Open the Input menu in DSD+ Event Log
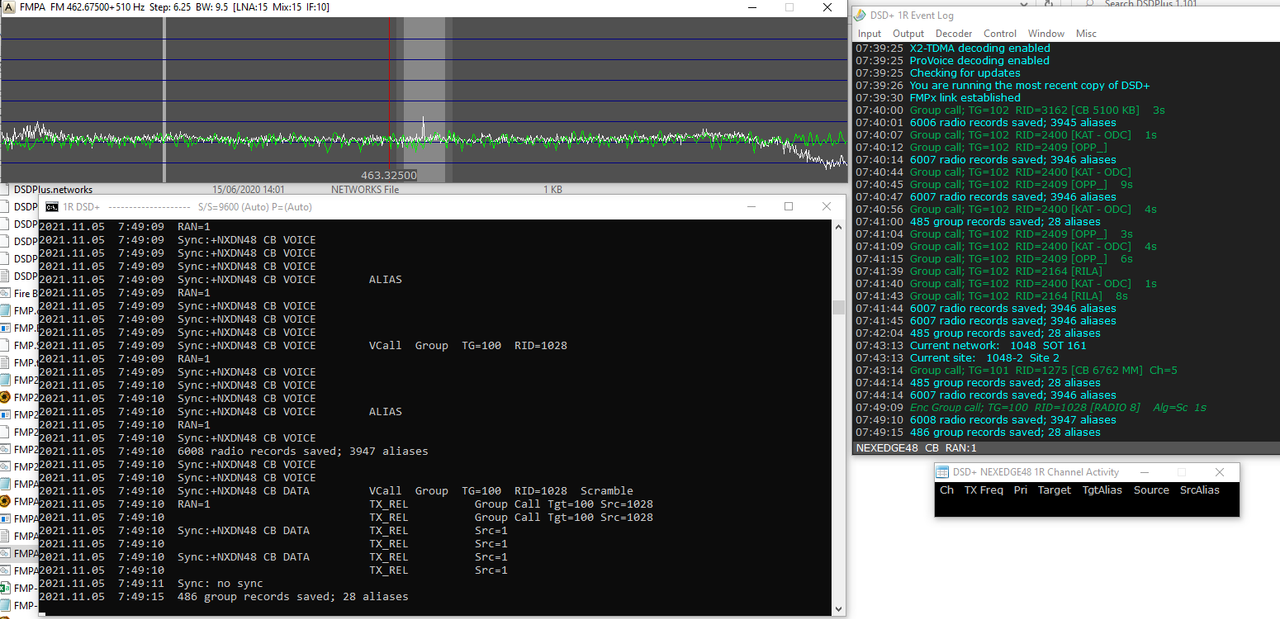 pyautogui.click(x=869, y=33)
